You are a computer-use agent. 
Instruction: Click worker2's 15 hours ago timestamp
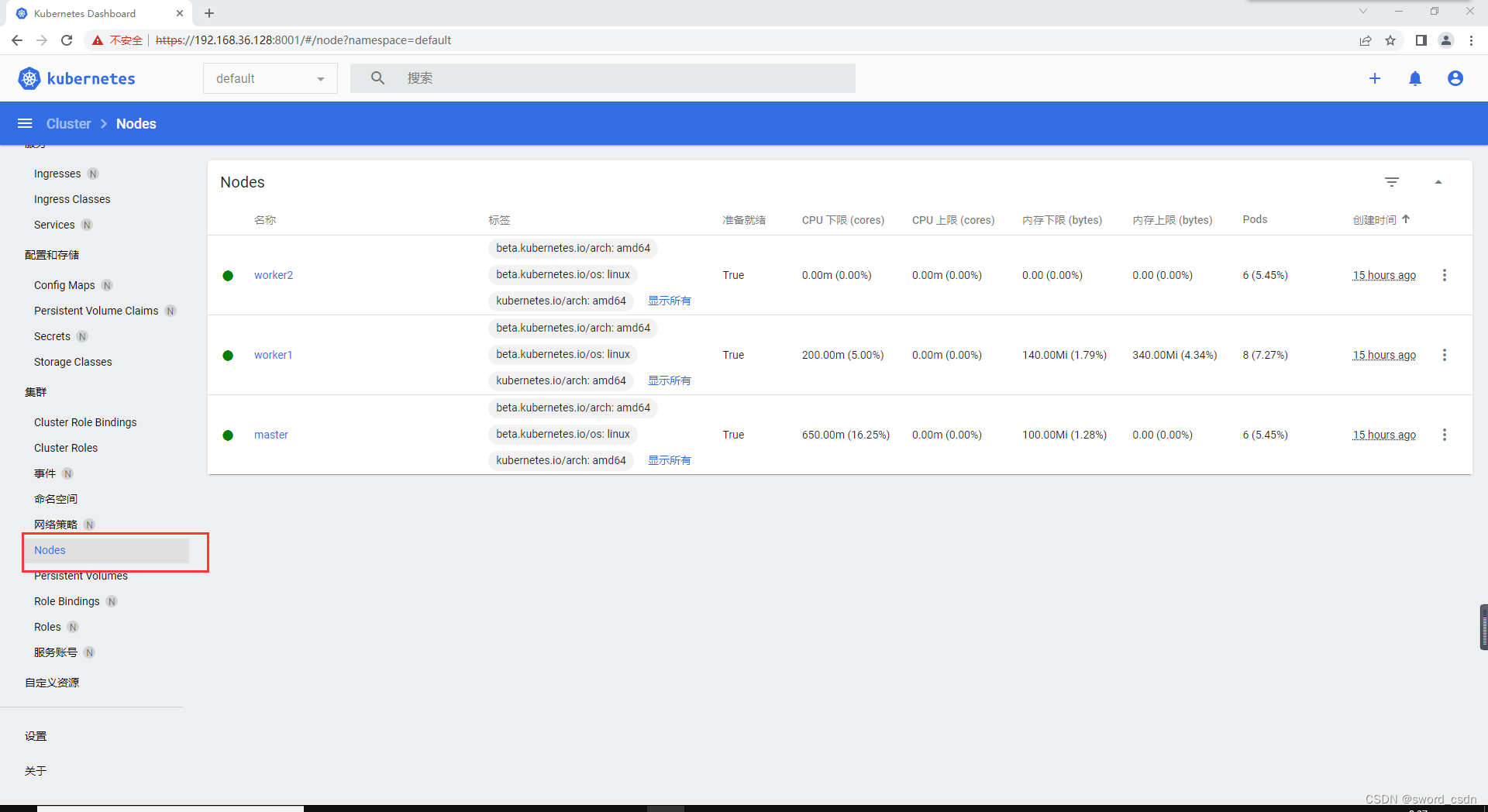1384,275
